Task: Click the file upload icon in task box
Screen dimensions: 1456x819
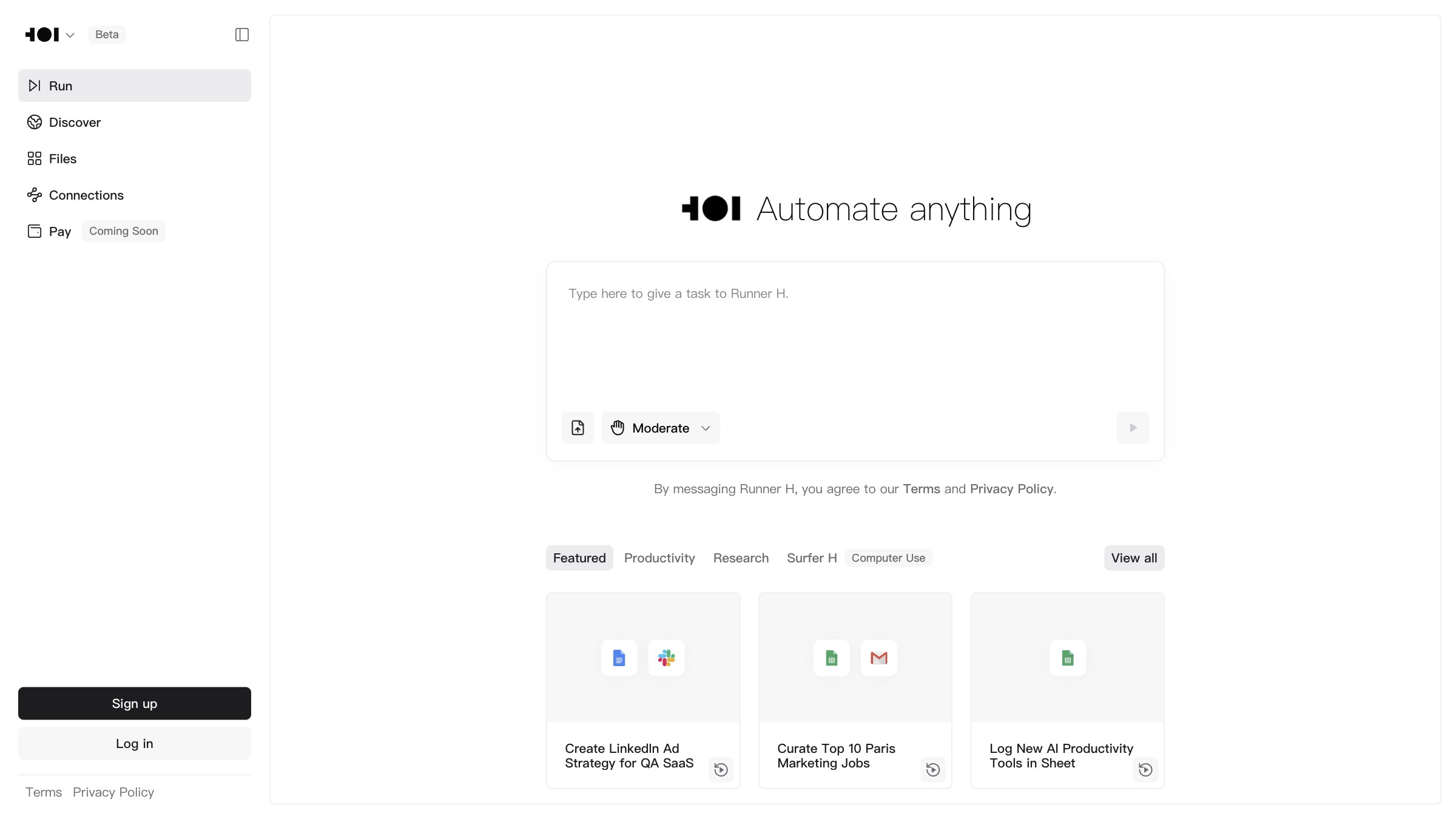Action: (x=578, y=428)
